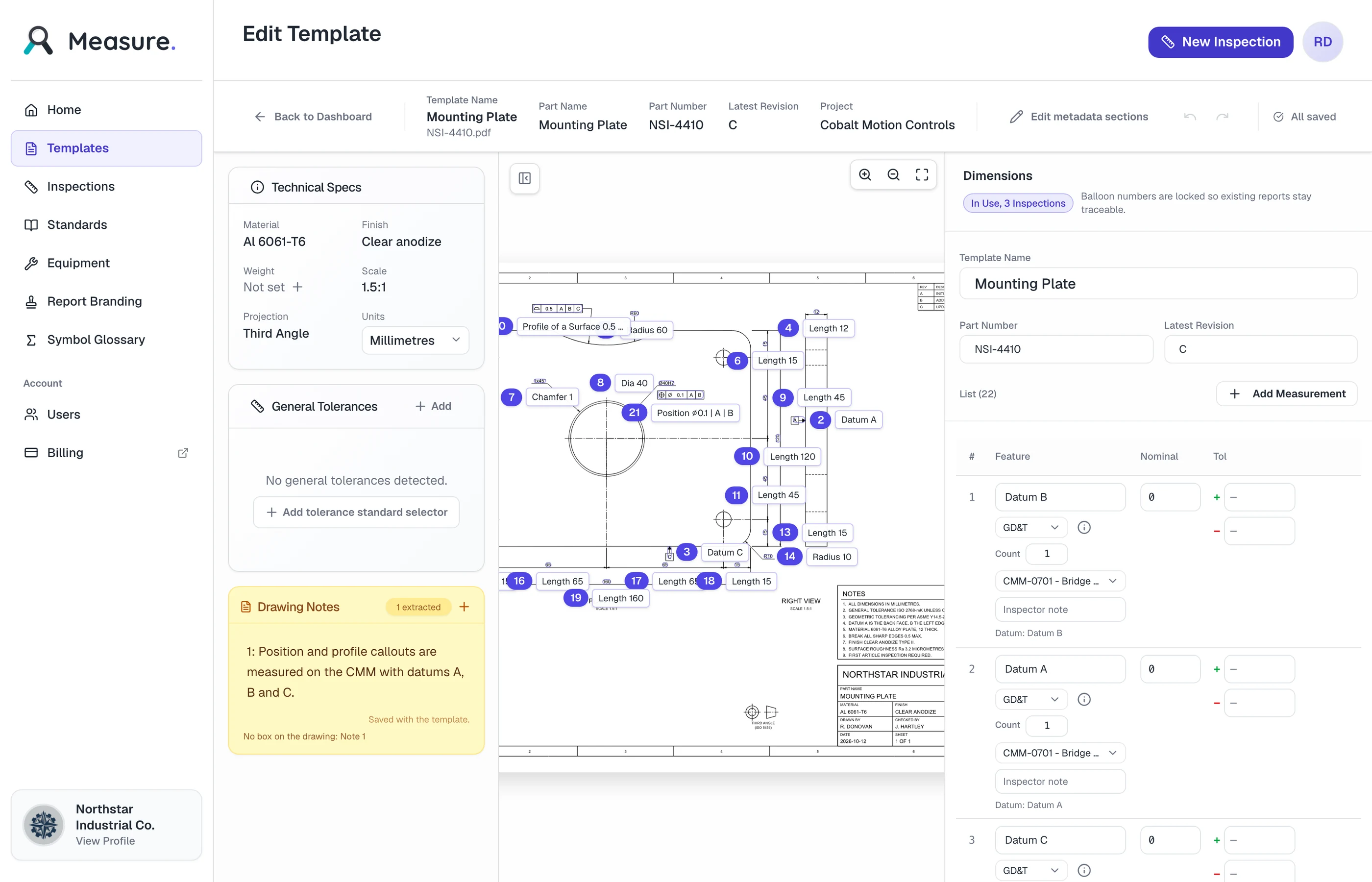The image size is (1372, 882).
Task: Click the Northstar Industrial Co. logo
Action: click(x=44, y=825)
